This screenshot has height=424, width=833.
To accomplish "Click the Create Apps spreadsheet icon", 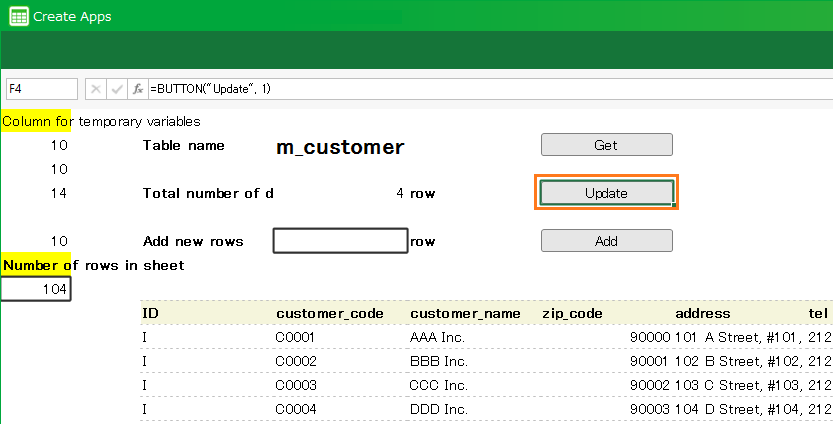I will tap(18, 16).
